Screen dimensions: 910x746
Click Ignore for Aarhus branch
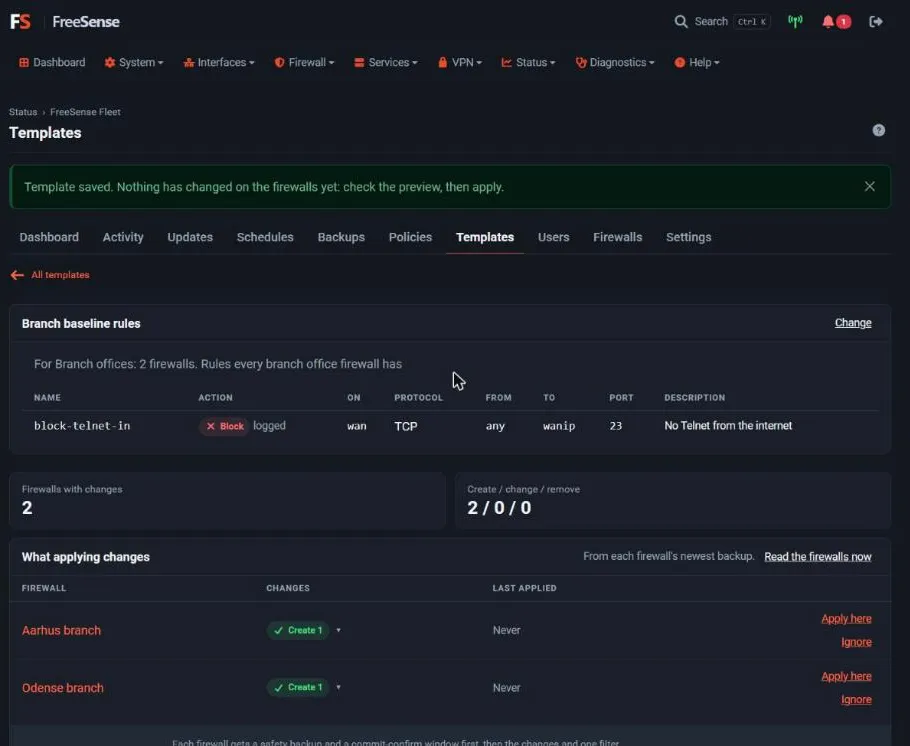(857, 642)
